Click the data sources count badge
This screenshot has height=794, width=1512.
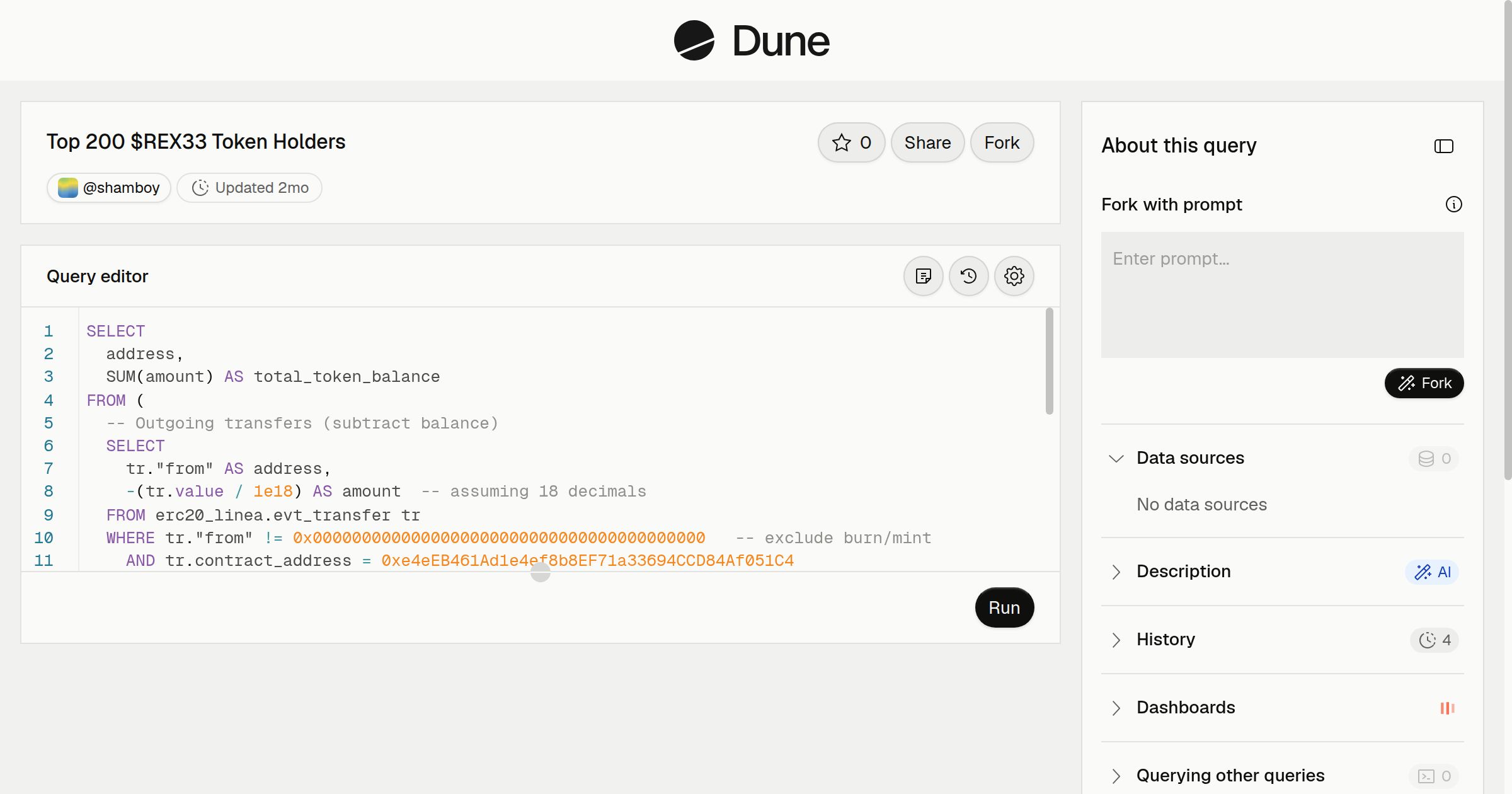pyautogui.click(x=1435, y=458)
